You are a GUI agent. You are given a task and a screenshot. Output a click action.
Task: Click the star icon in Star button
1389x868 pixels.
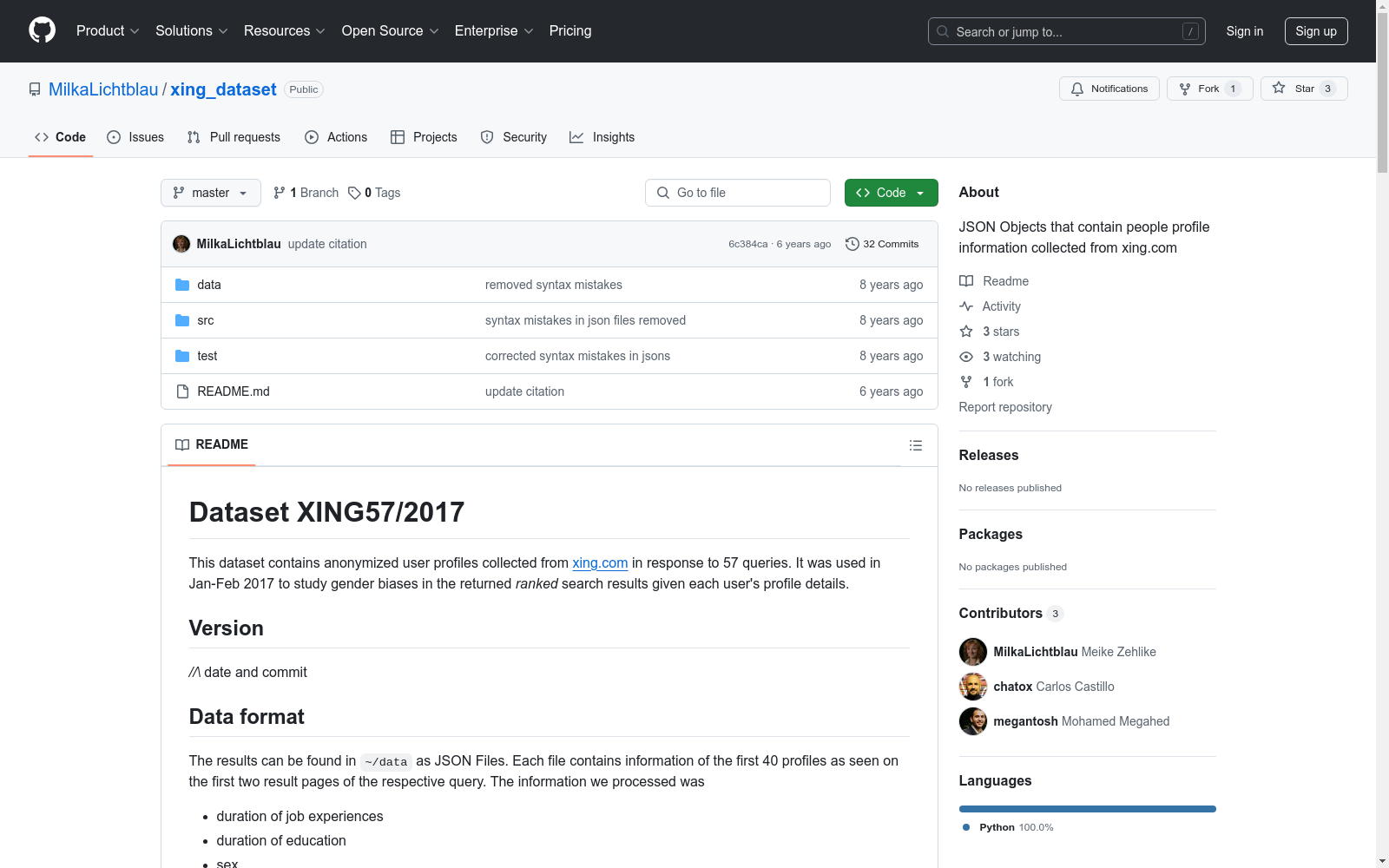1279,88
